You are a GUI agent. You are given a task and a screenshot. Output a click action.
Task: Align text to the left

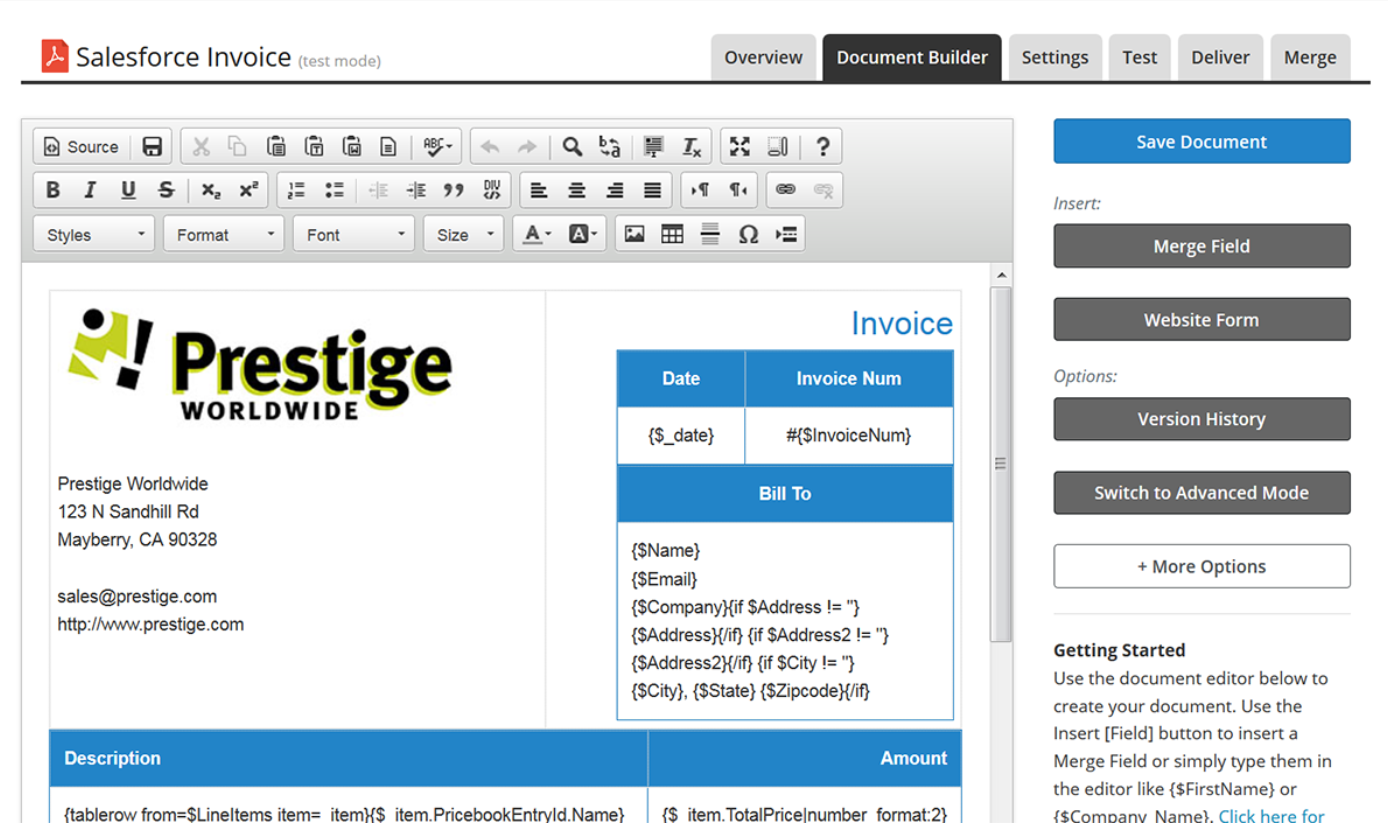pos(539,190)
